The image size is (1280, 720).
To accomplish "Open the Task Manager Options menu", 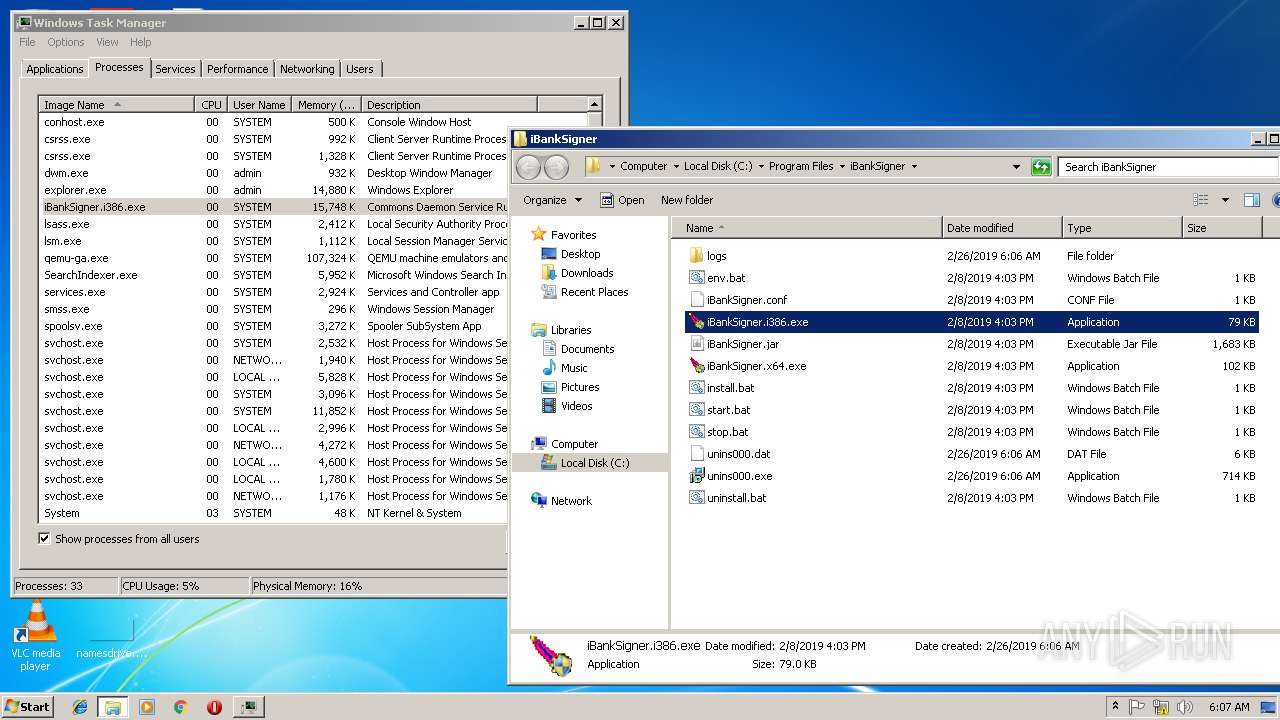I will [x=66, y=42].
